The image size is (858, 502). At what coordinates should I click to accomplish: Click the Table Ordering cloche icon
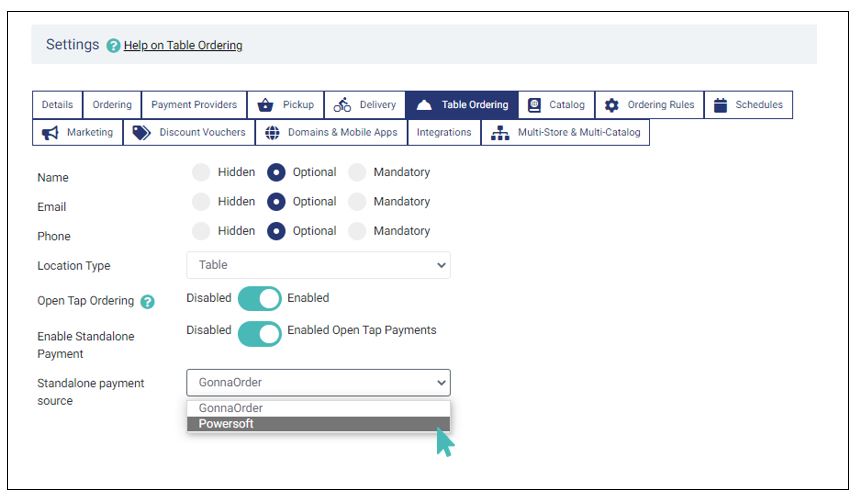pos(424,105)
